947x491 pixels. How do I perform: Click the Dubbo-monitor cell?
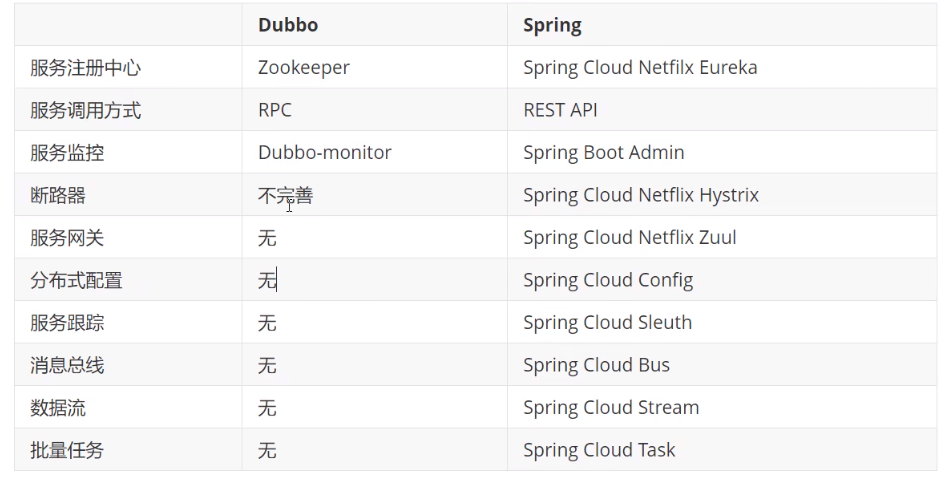(324, 153)
